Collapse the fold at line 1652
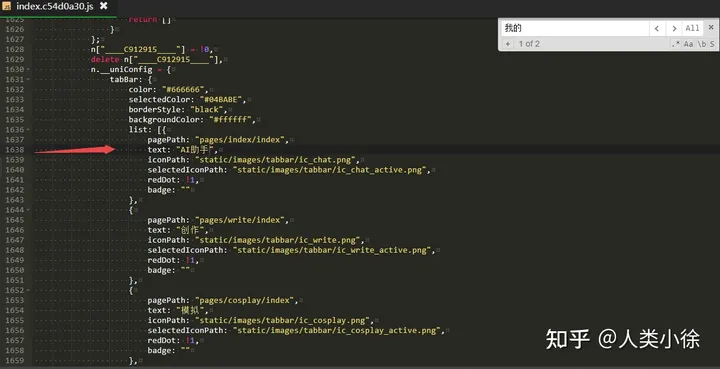The width and height of the screenshot is (720, 369). [28, 291]
